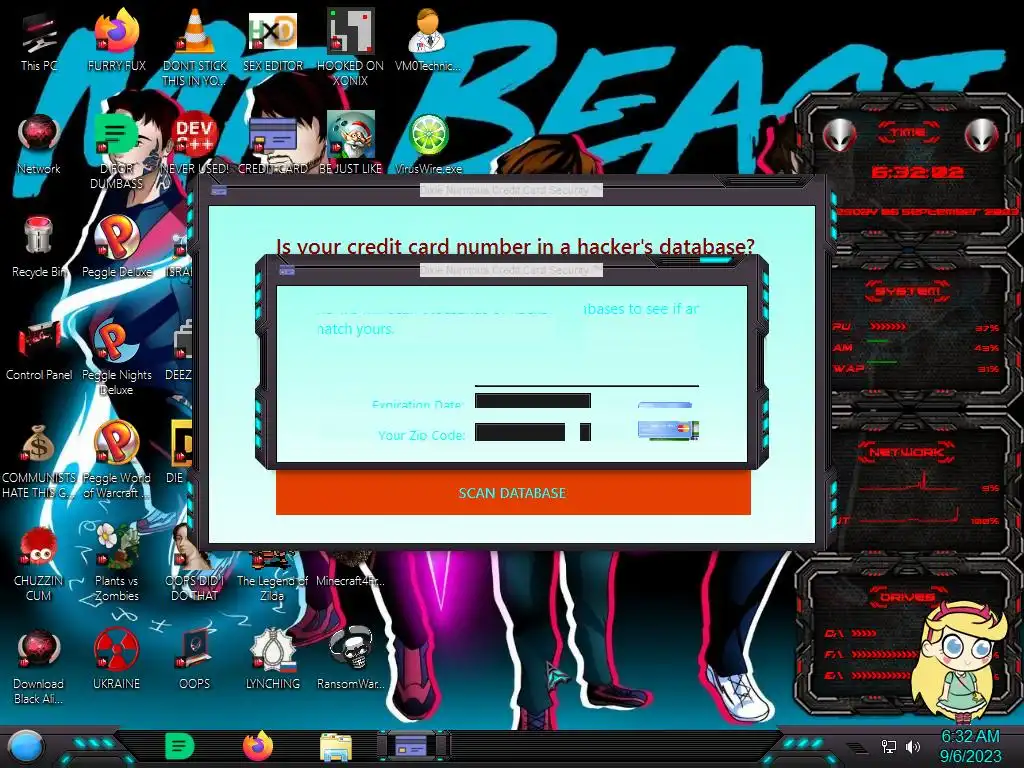The height and width of the screenshot is (768, 1024).
Task: Open COMMUNISTS HATE THIS money bag icon
Action: [x=39, y=461]
